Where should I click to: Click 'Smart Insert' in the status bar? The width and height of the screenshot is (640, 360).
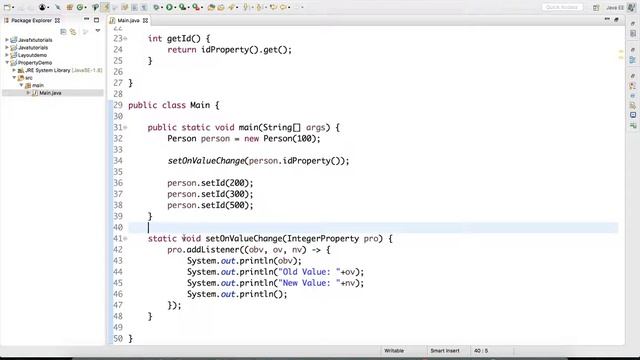point(445,351)
